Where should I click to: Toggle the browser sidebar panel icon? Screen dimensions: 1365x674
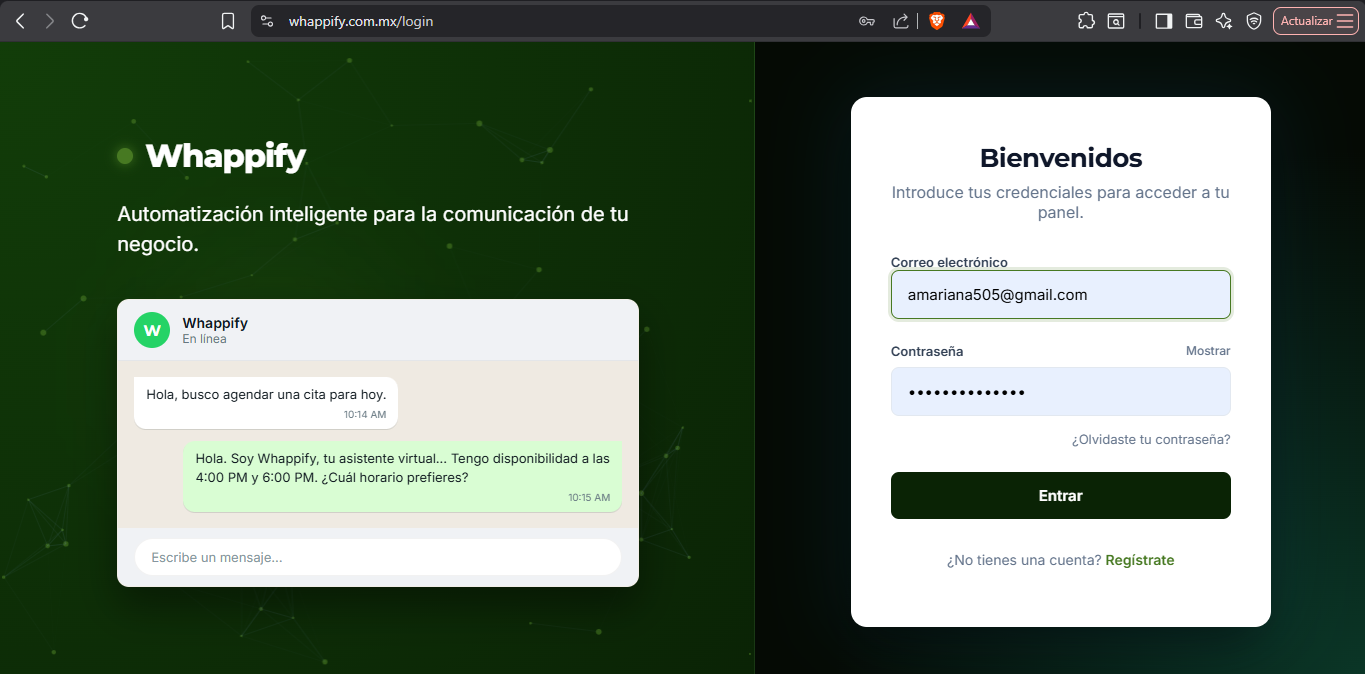[x=1163, y=21]
